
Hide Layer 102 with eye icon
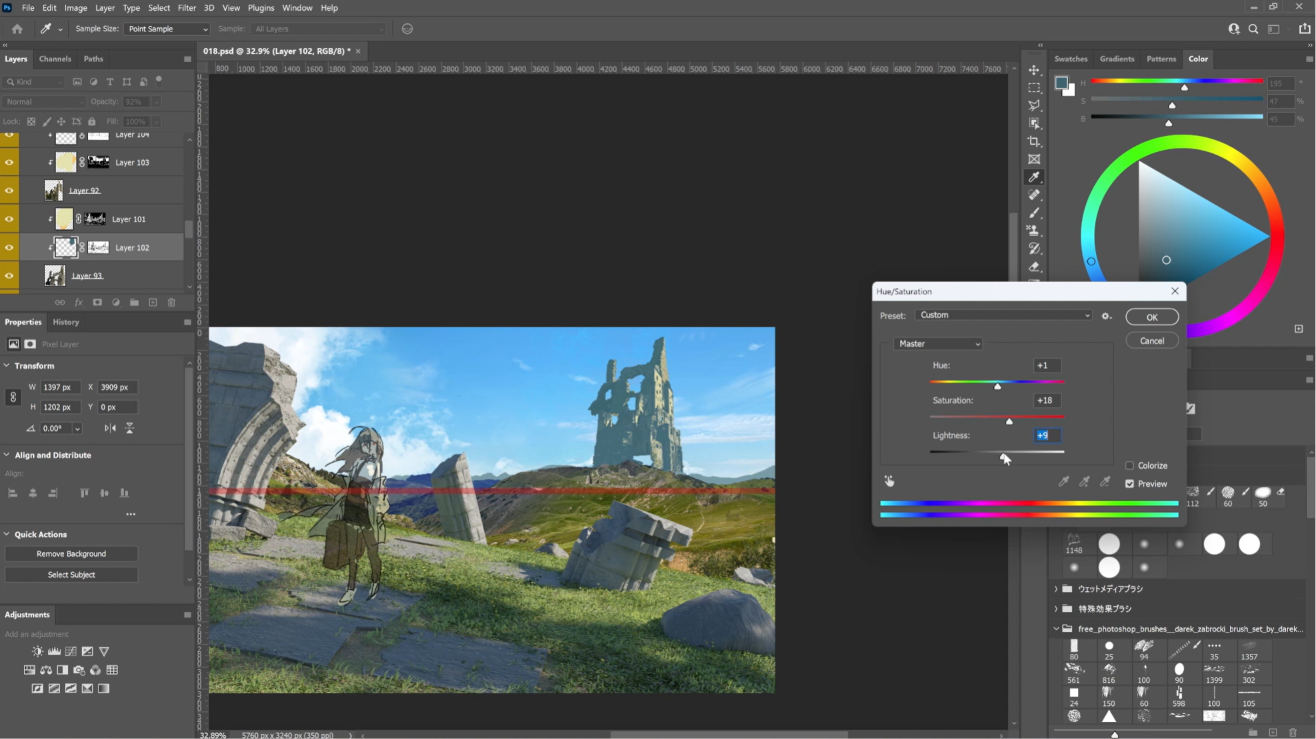pyautogui.click(x=9, y=247)
